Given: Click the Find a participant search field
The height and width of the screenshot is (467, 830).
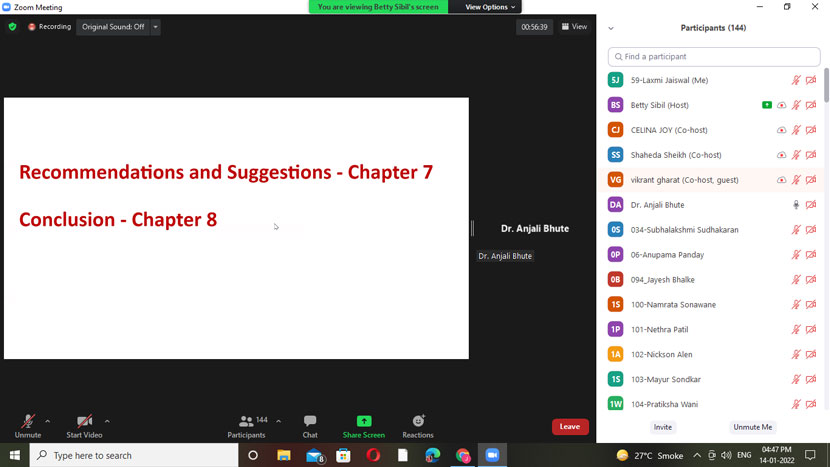Looking at the screenshot, I should (x=713, y=56).
